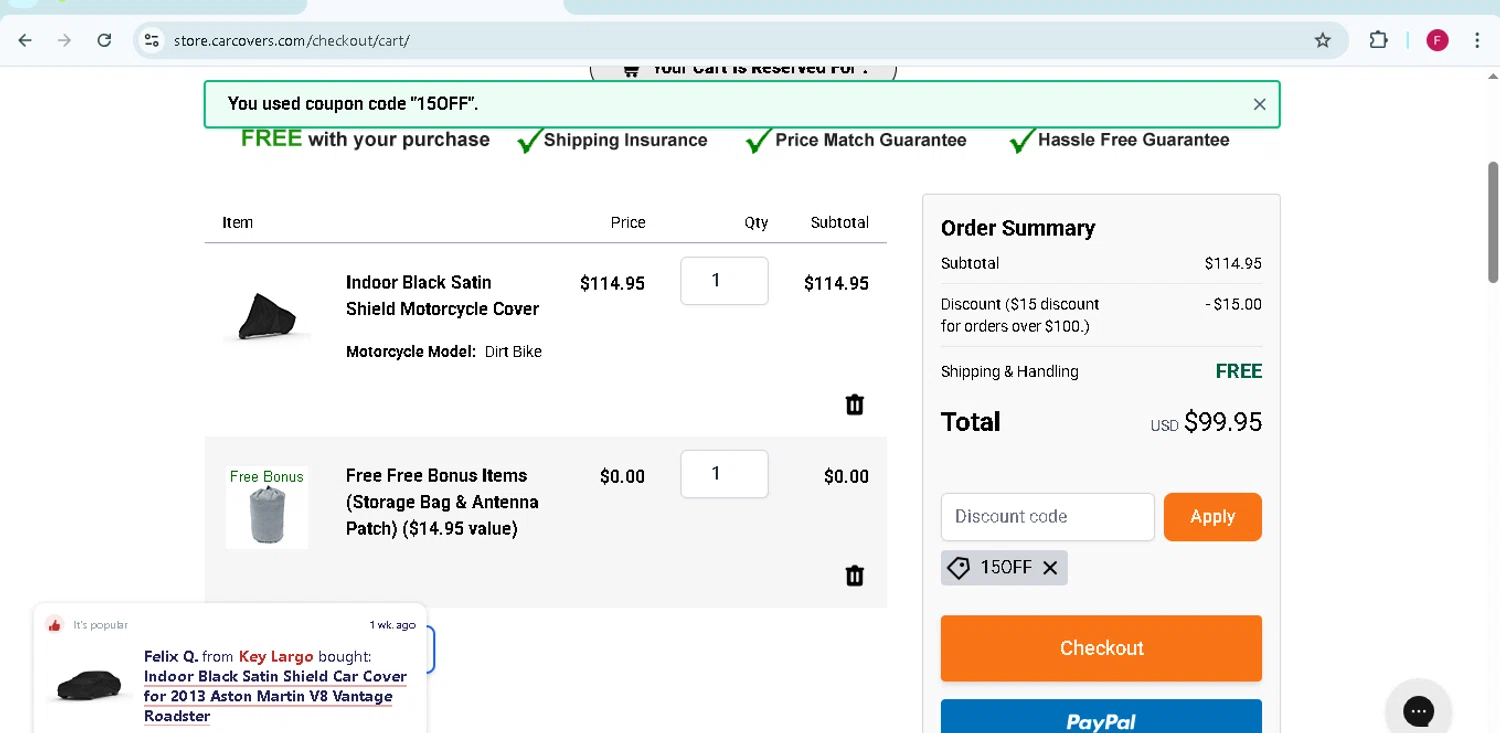Edit quantity field for Free Bonus Items
This screenshot has height=733, width=1500.
[x=724, y=474]
